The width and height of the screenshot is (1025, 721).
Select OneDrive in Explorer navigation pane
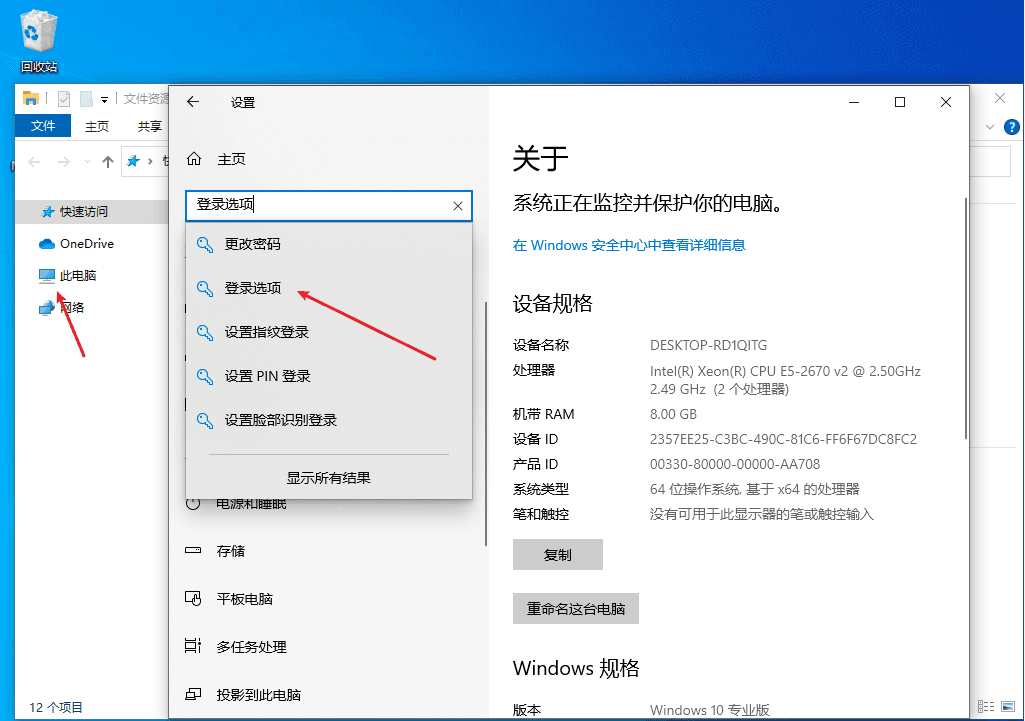76,244
